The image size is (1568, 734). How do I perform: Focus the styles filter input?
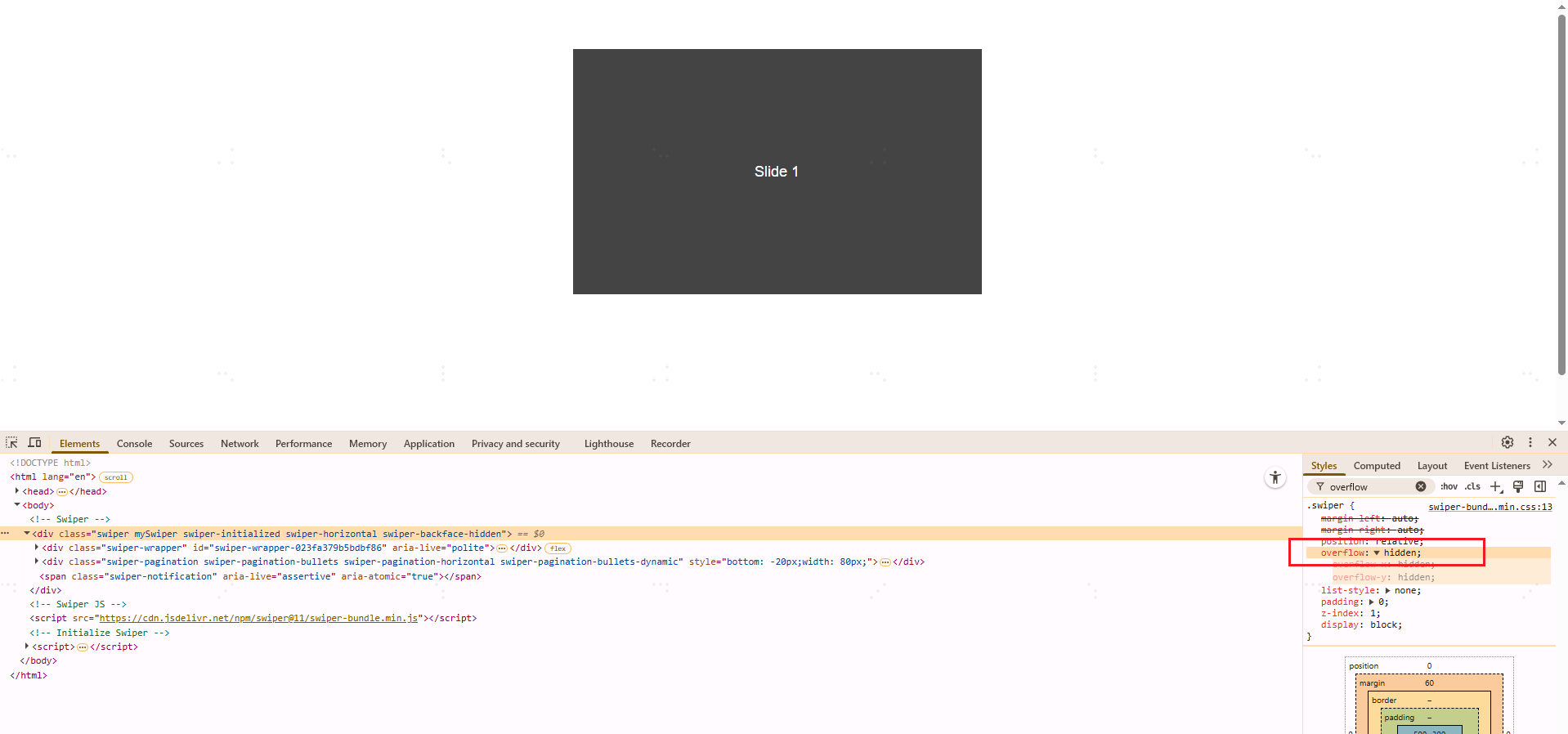coord(1369,486)
